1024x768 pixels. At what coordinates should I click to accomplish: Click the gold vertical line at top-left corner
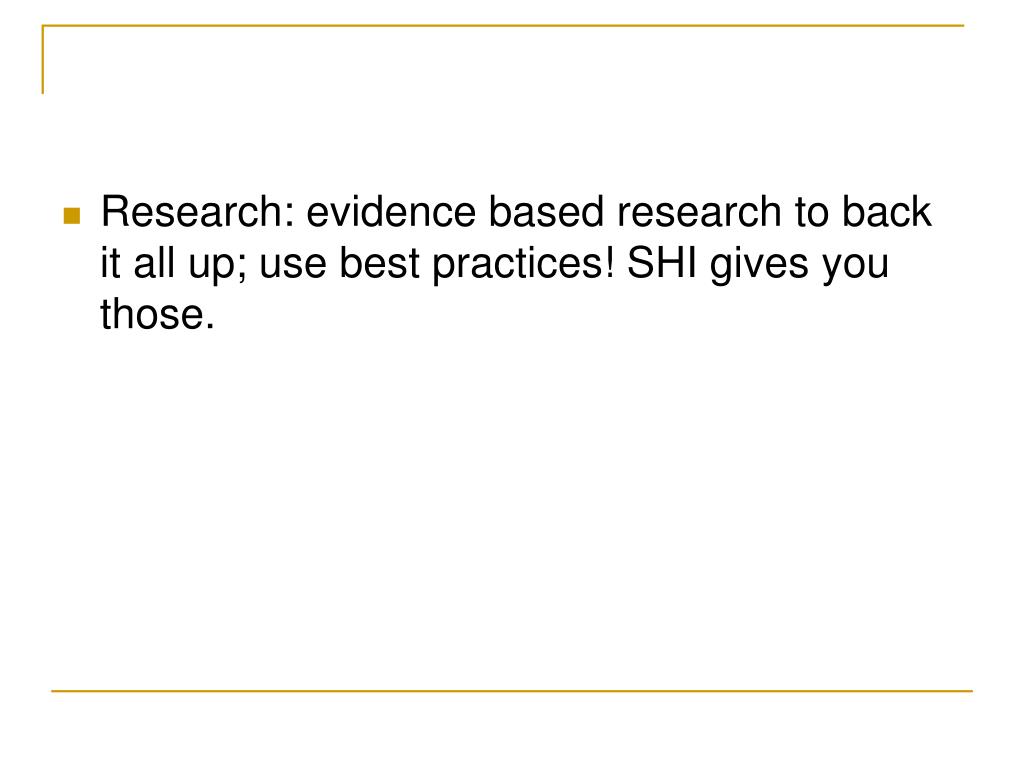(42, 59)
